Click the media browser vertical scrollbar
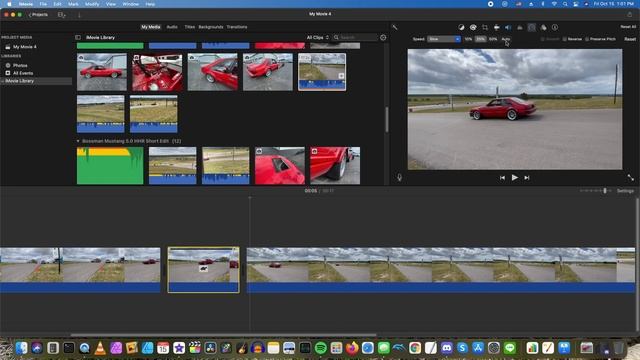640x360 pixels. click(x=387, y=119)
